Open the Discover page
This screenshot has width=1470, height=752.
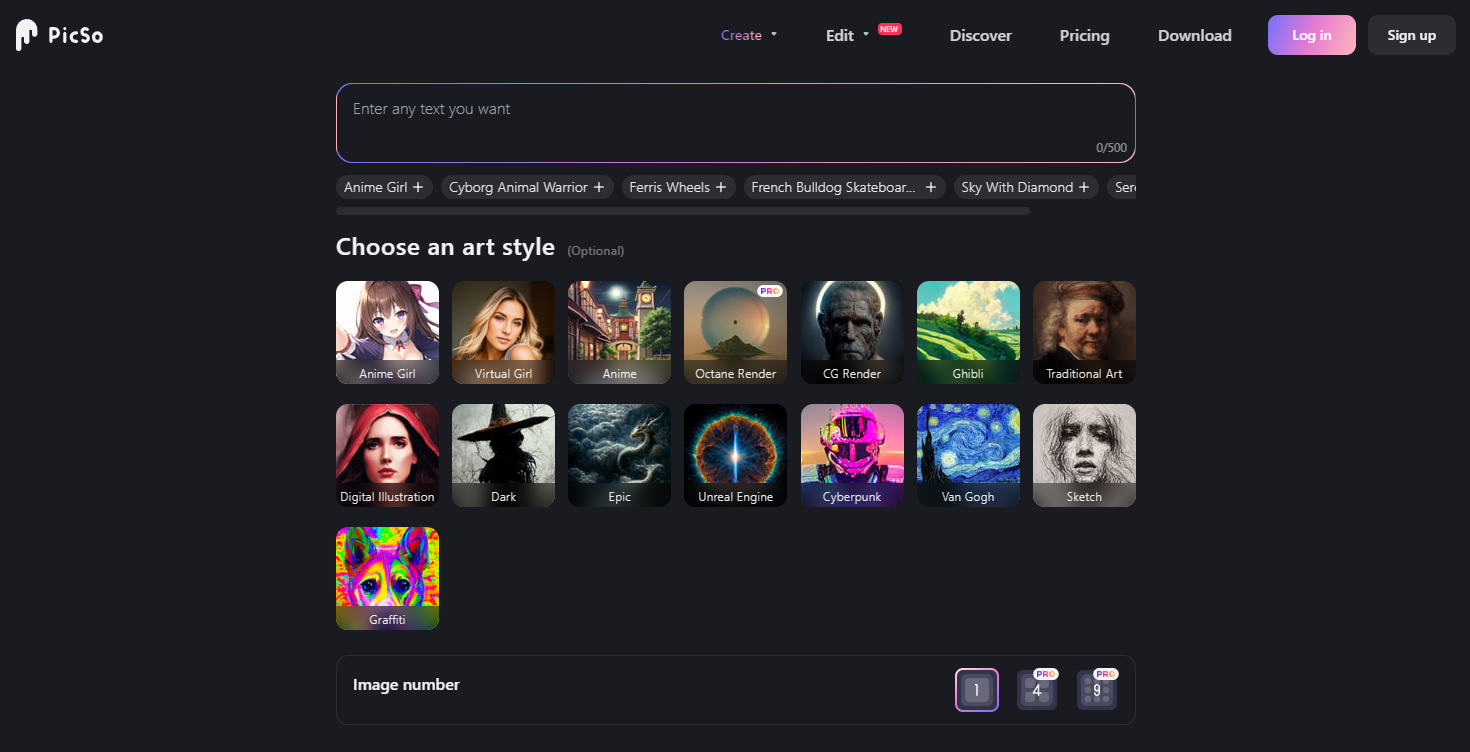click(980, 35)
